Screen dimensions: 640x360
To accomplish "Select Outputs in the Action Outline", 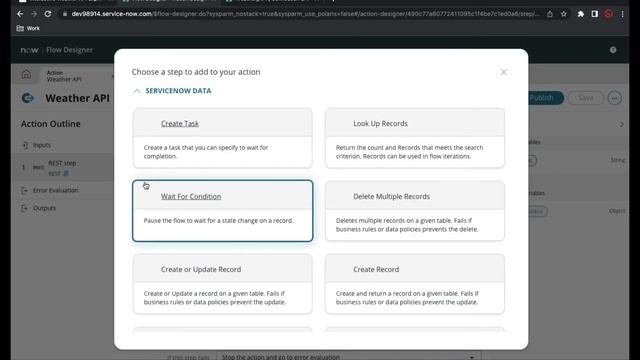I will (44, 208).
